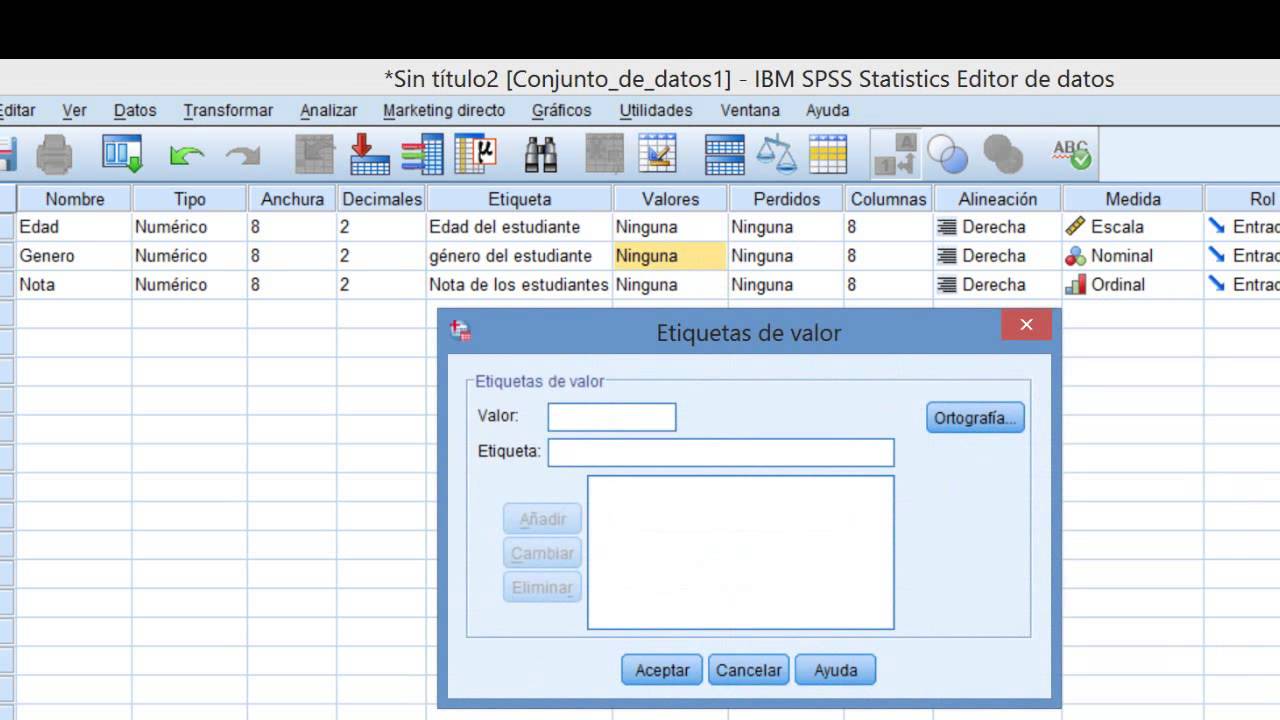This screenshot has height=720, width=1280.
Task: Click the Ordinal bar icon in Nota row
Action: coord(1076,285)
